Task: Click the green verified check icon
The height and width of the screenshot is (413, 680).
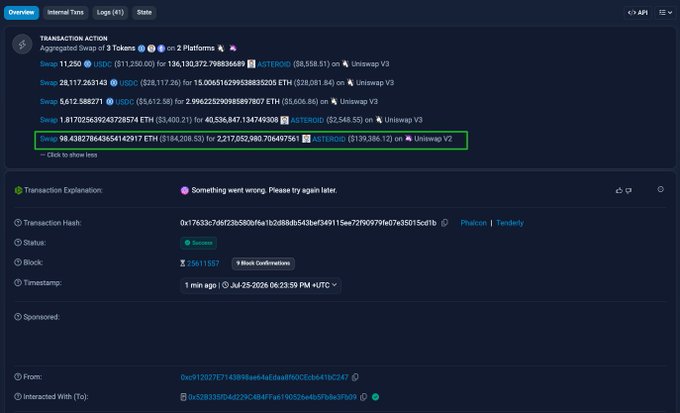Action: pos(376,397)
